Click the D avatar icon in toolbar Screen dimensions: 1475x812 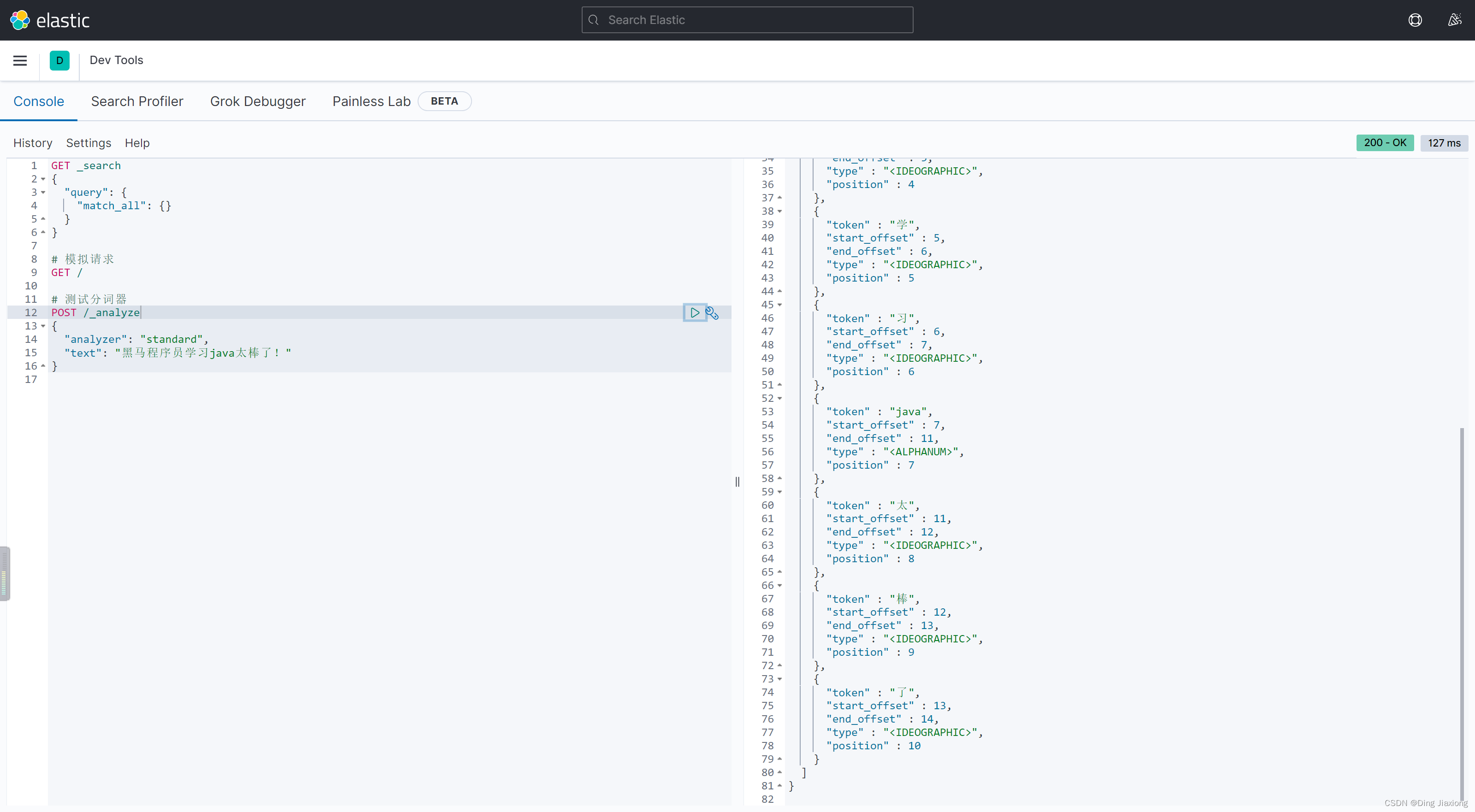tap(59, 60)
